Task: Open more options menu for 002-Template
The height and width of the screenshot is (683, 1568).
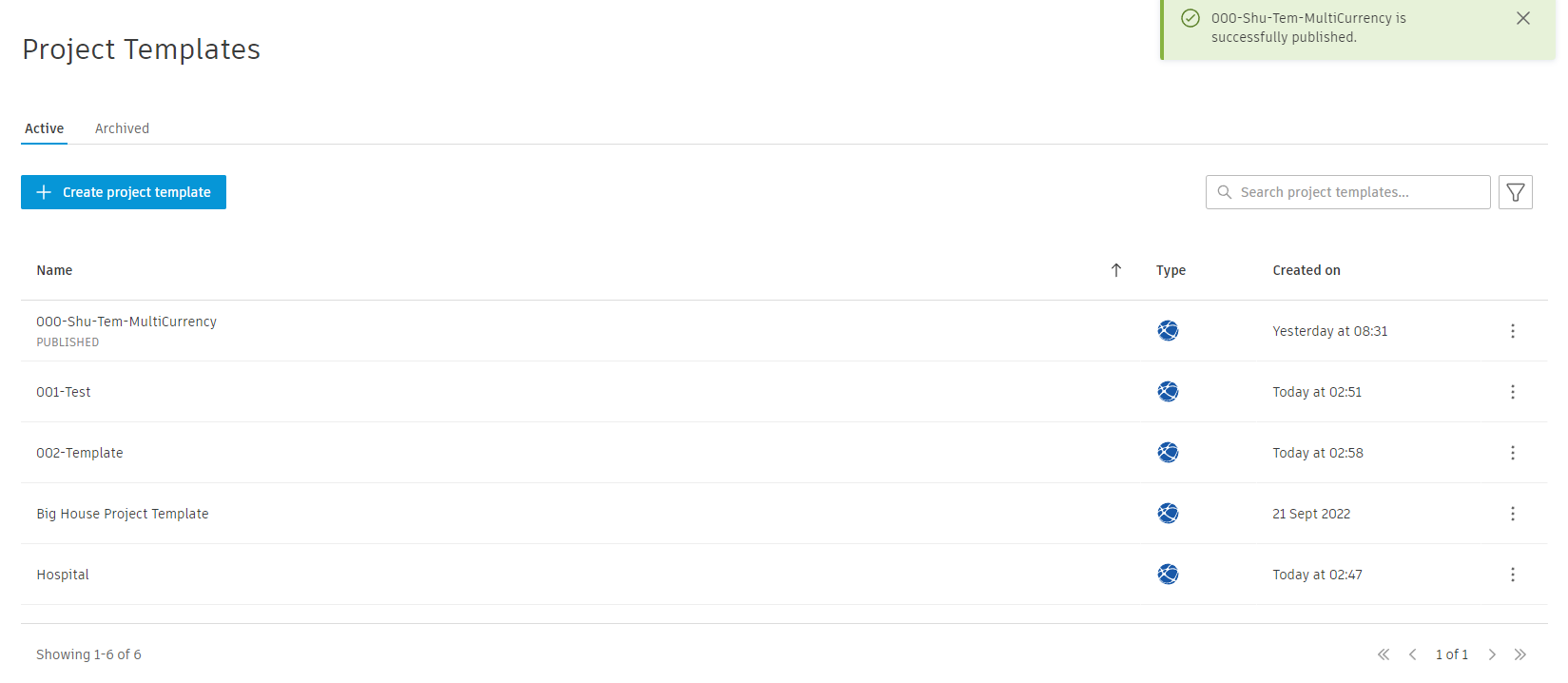Action: [x=1512, y=453]
